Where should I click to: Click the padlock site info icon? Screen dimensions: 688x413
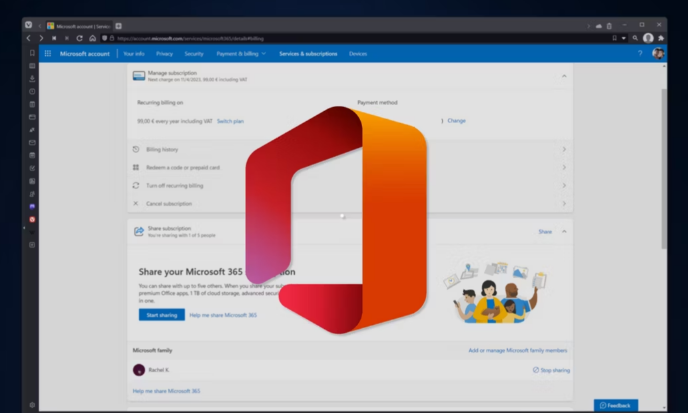click(x=111, y=38)
